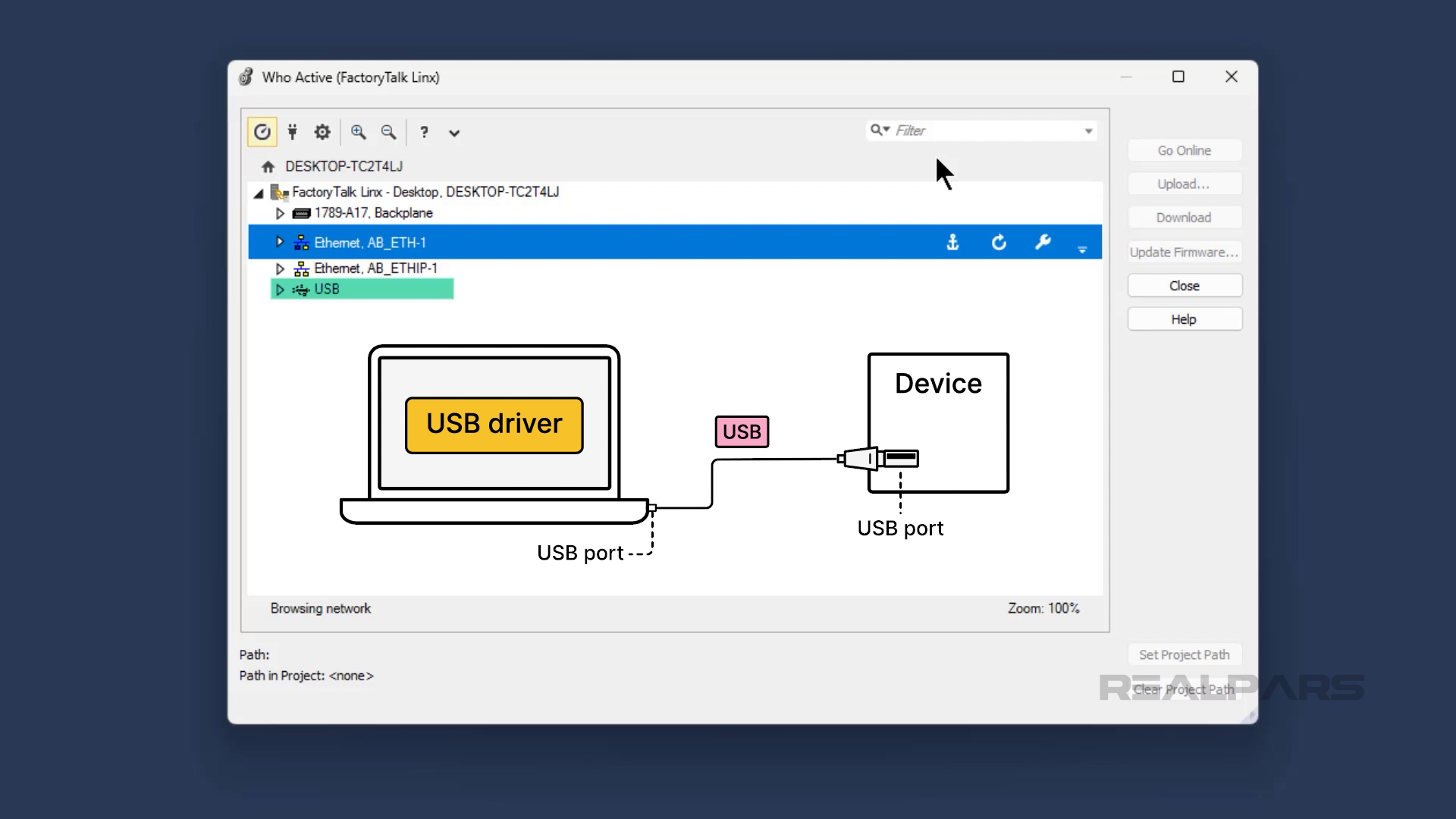This screenshot has width=1456, height=819.
Task: Click the Close button
Action: tap(1185, 286)
